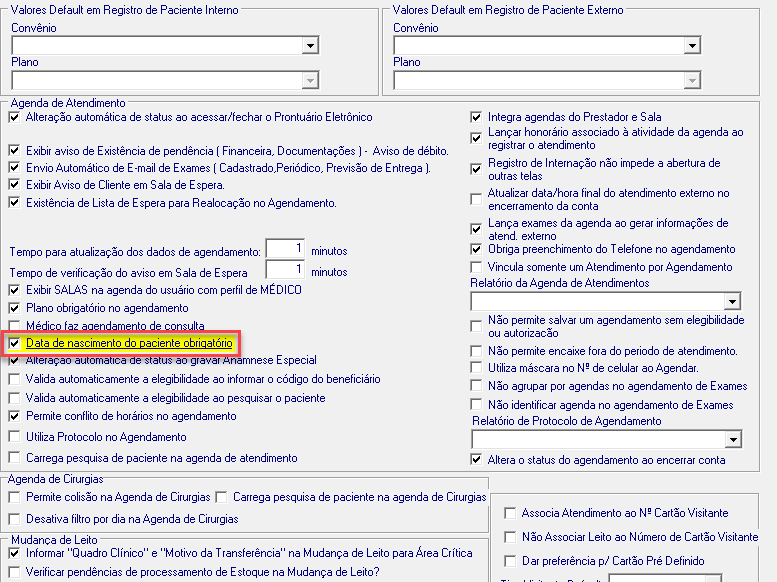Open Convênio dropdown for Paciente Externo
The image size is (777, 582).
click(692, 46)
